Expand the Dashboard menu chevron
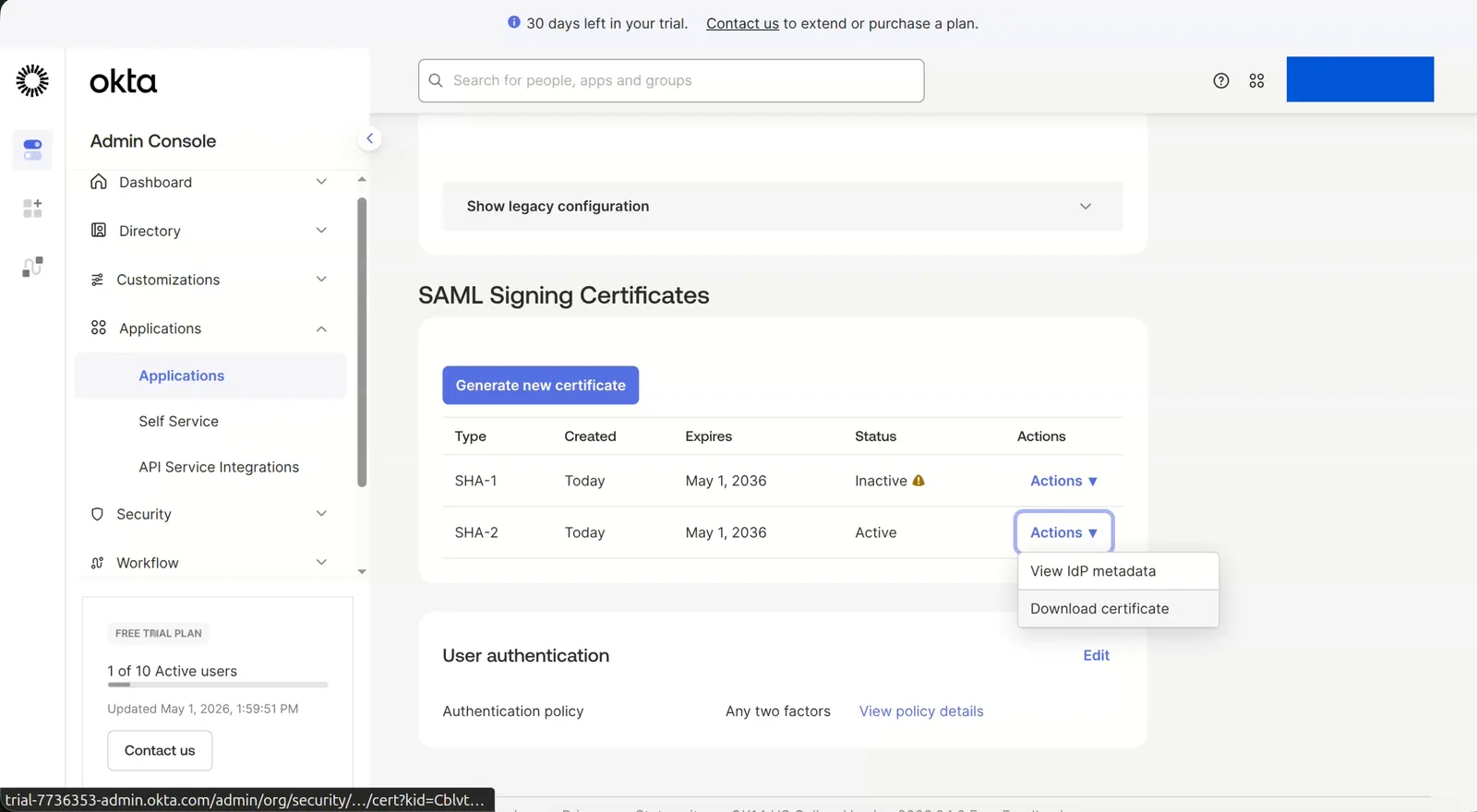The height and width of the screenshot is (812, 1477). tap(321, 182)
